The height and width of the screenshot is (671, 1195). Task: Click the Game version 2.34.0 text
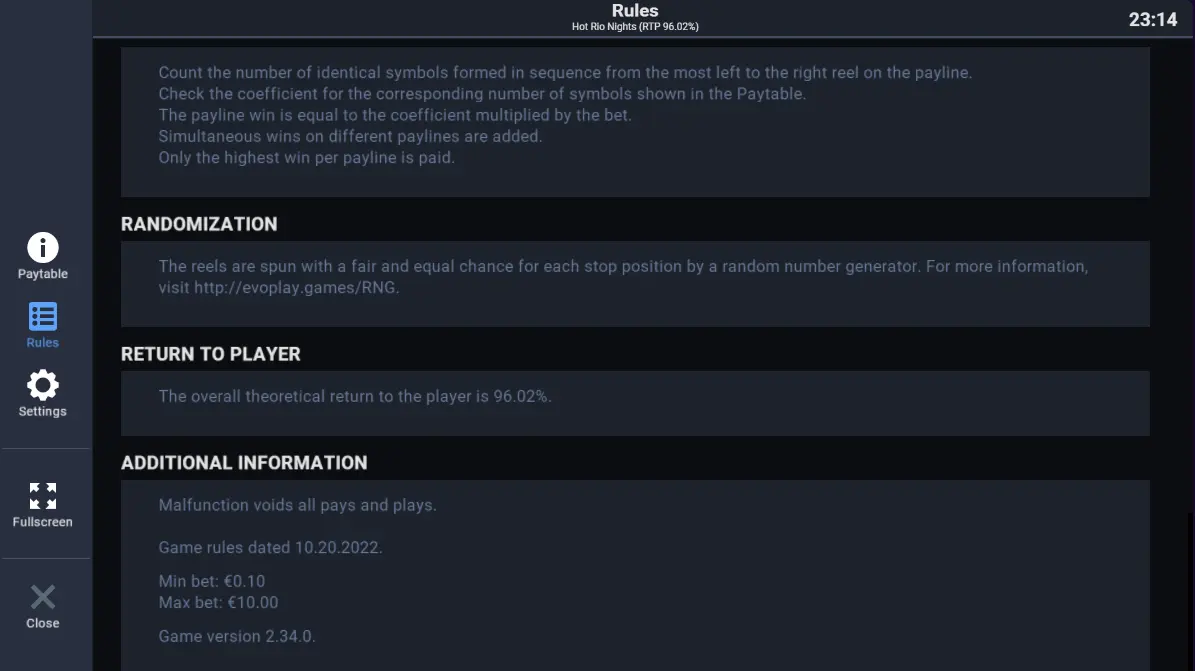(x=236, y=637)
